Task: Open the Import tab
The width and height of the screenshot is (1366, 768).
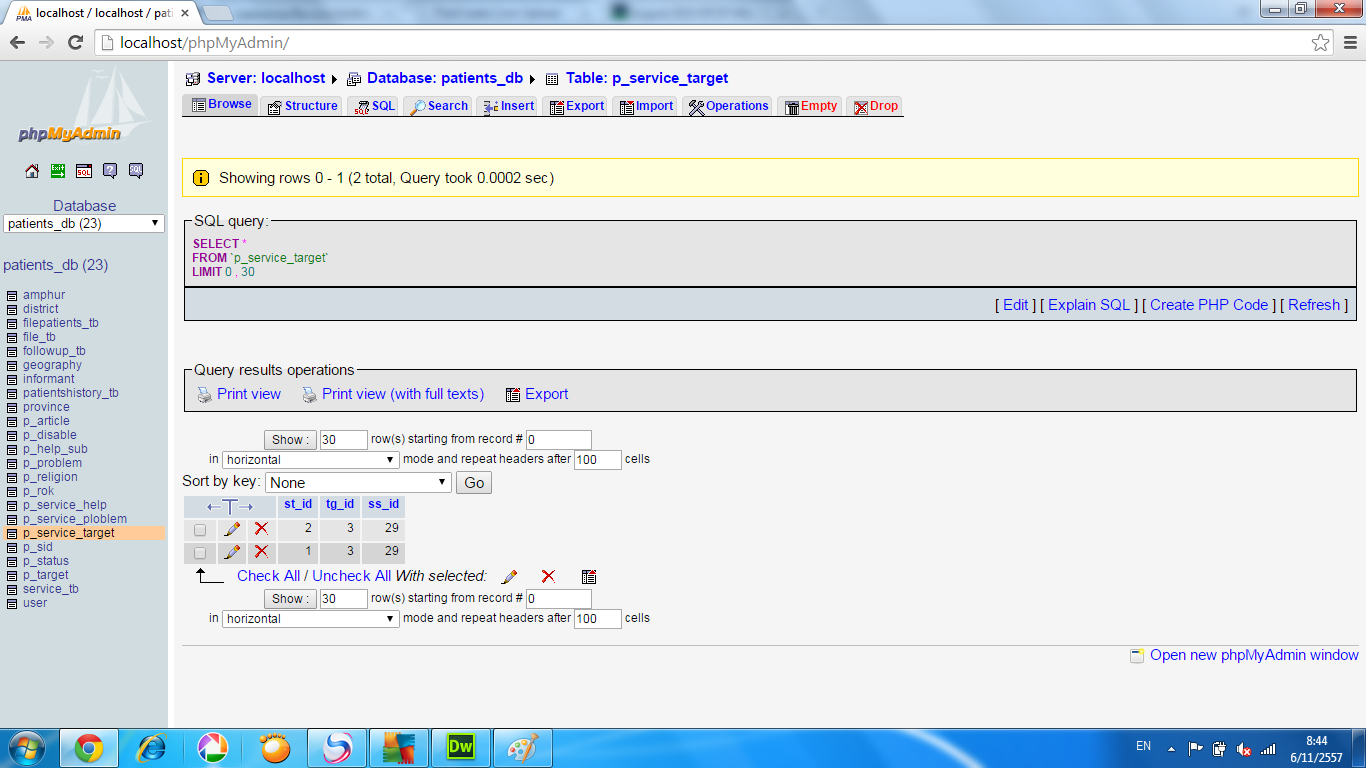Action: [645, 106]
